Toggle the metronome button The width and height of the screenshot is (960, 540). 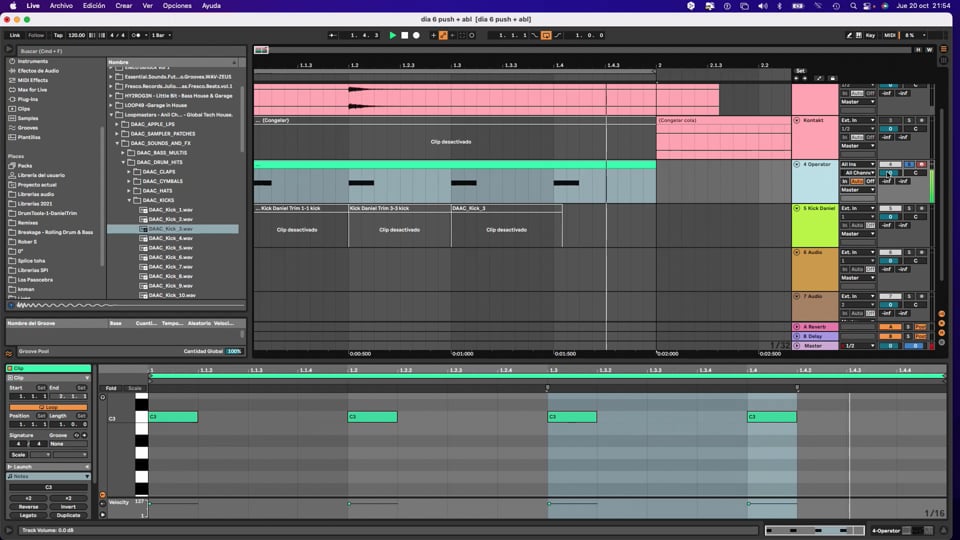(137, 36)
